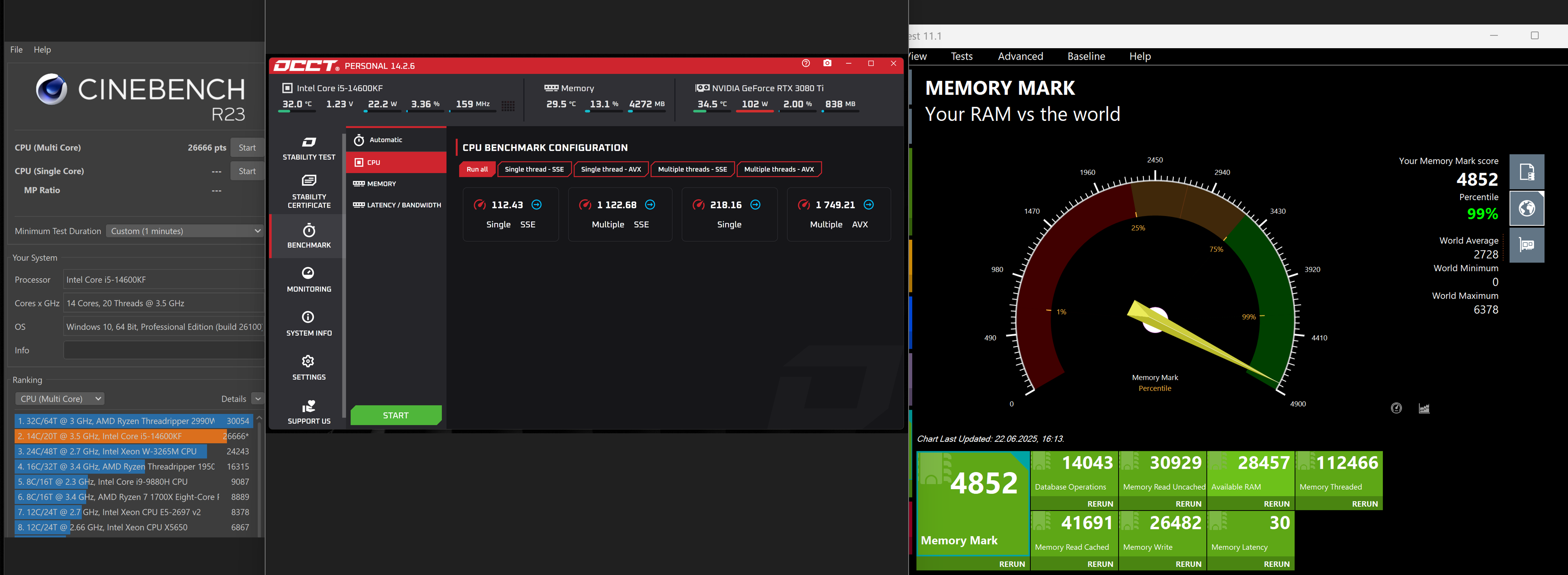Image resolution: width=1568 pixels, height=575 pixels.
Task: Expand the Details dropdown in Ranking
Action: pyautogui.click(x=257, y=399)
